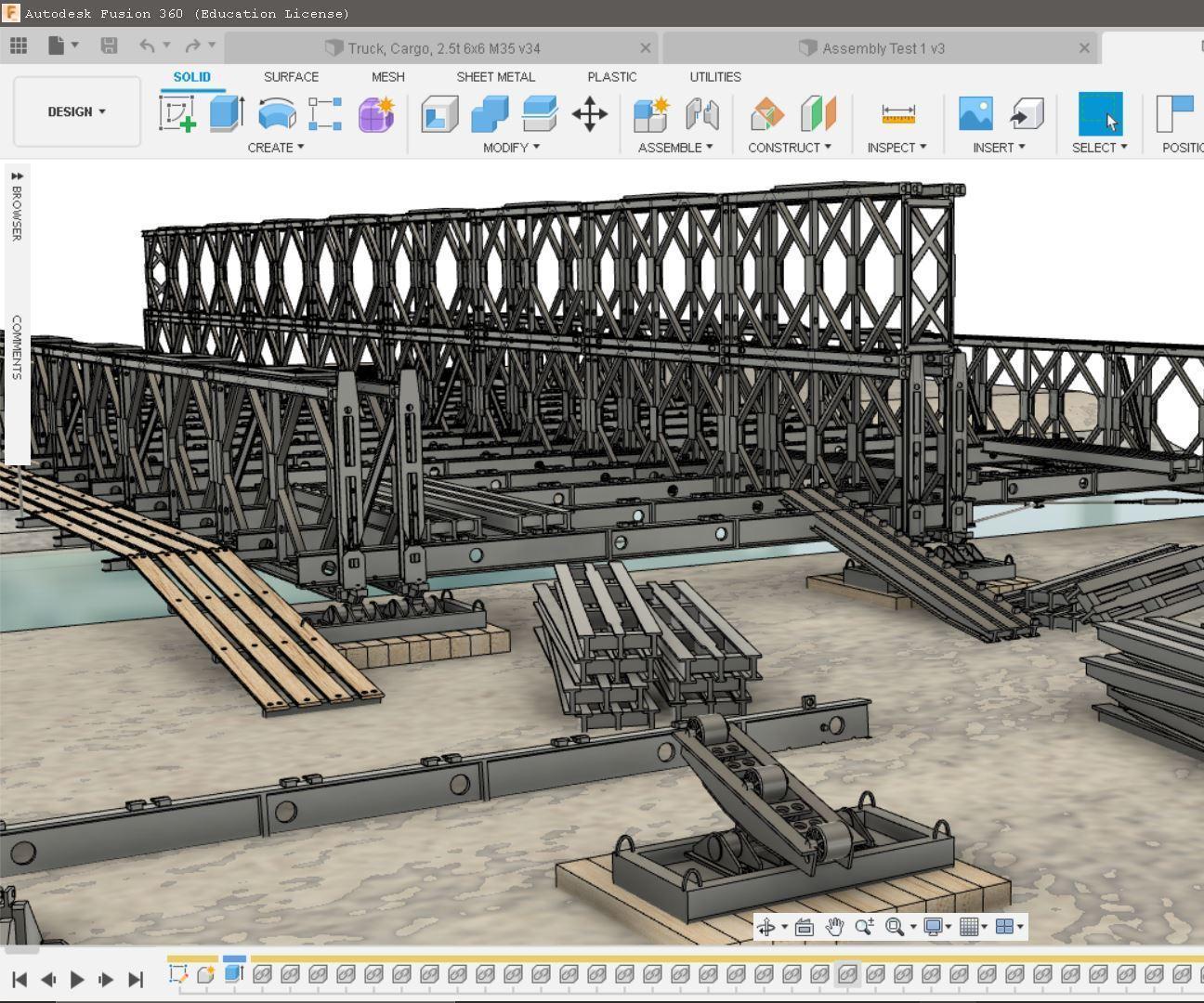Activate the Pan tool in navigation bar
Screen dimensions: 1204x1003
tap(833, 926)
